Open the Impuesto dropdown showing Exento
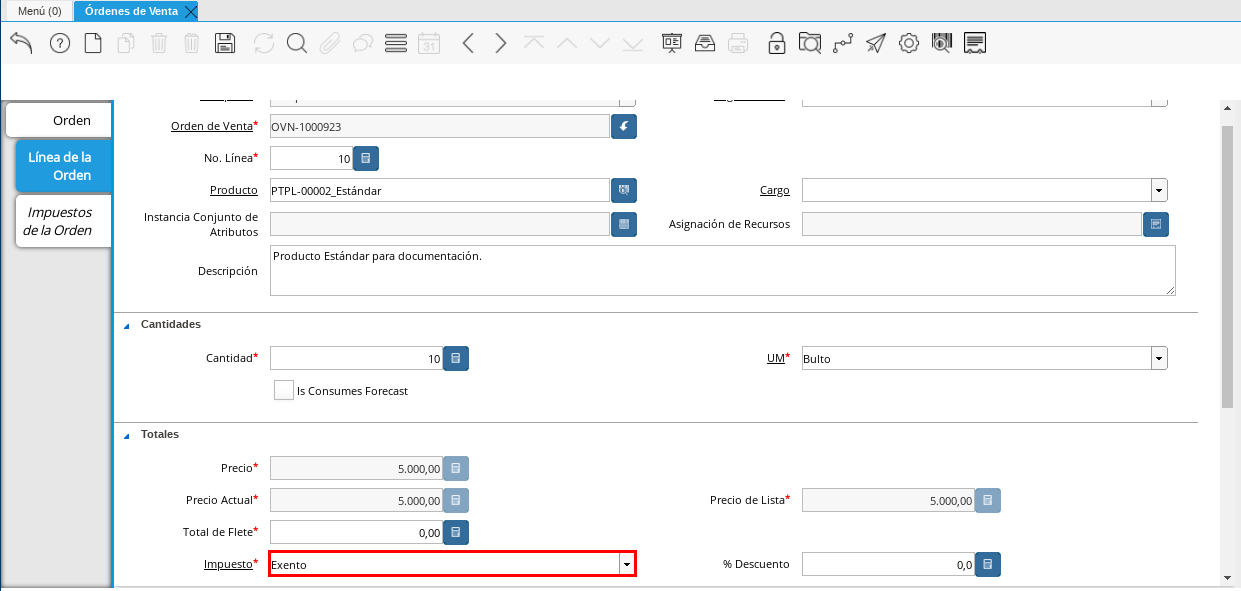The image size is (1241, 591). click(x=627, y=564)
